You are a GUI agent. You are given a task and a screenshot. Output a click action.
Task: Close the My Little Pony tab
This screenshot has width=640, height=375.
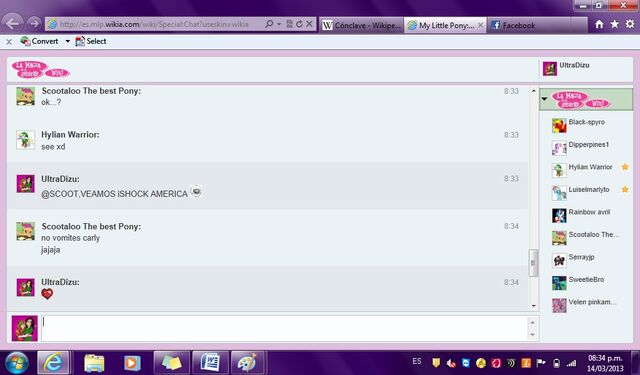(480, 25)
